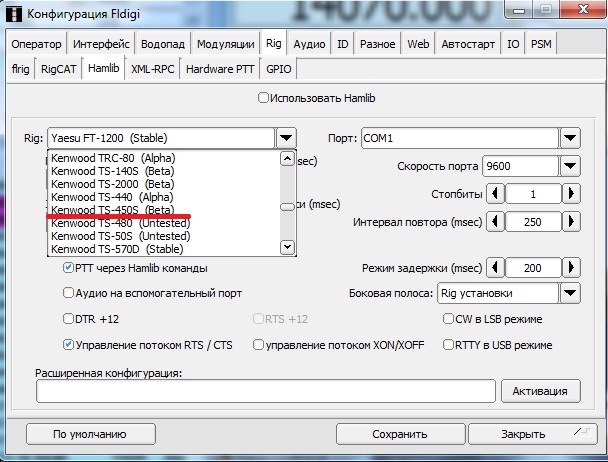Open the port speed 9600 dropdown
The width and height of the screenshot is (608, 462).
pos(570,166)
